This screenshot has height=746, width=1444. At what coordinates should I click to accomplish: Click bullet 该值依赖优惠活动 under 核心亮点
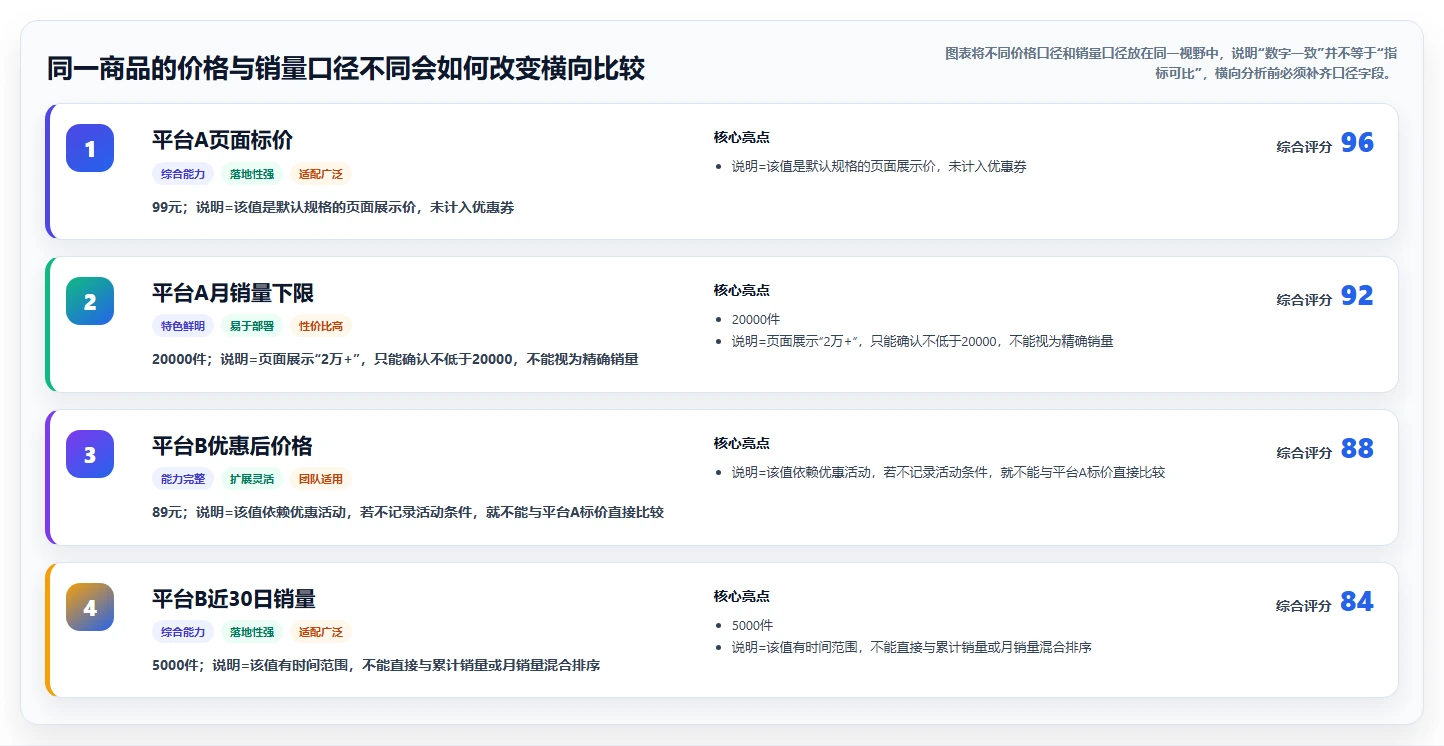tap(948, 473)
